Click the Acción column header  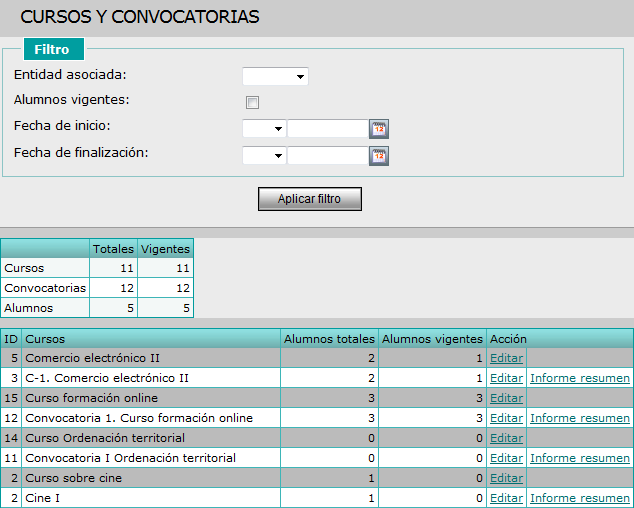(560, 339)
